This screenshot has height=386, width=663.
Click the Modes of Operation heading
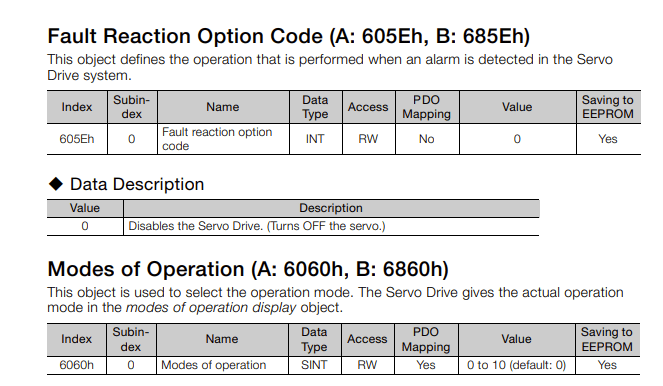[x=248, y=269]
